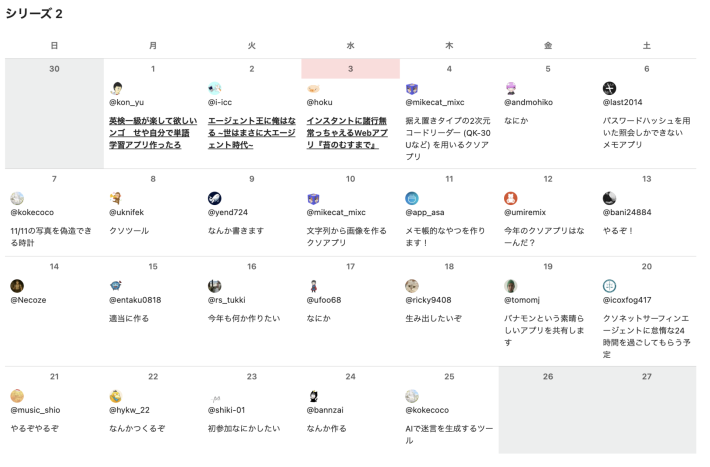Click @i-icc's avatar on day 2

tap(215, 88)
